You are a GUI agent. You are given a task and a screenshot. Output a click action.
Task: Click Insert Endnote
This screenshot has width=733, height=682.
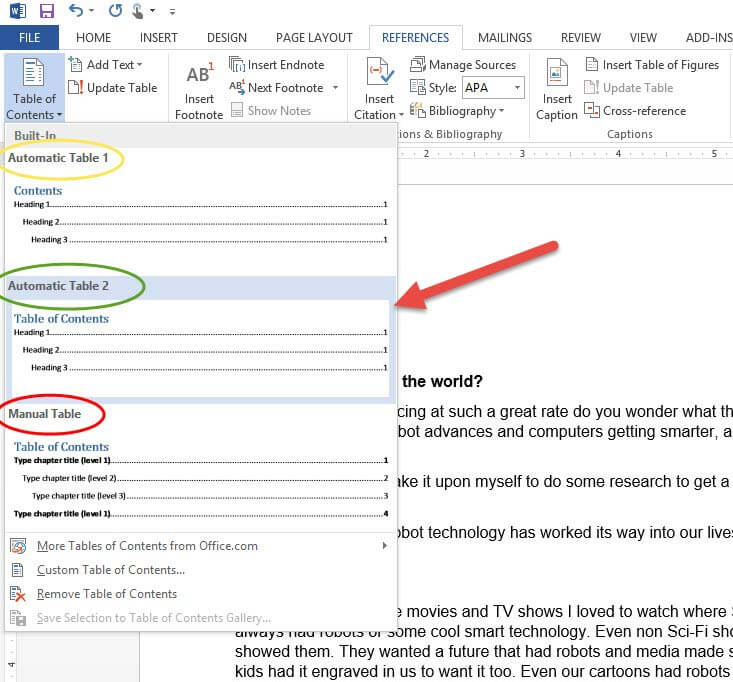coord(277,65)
